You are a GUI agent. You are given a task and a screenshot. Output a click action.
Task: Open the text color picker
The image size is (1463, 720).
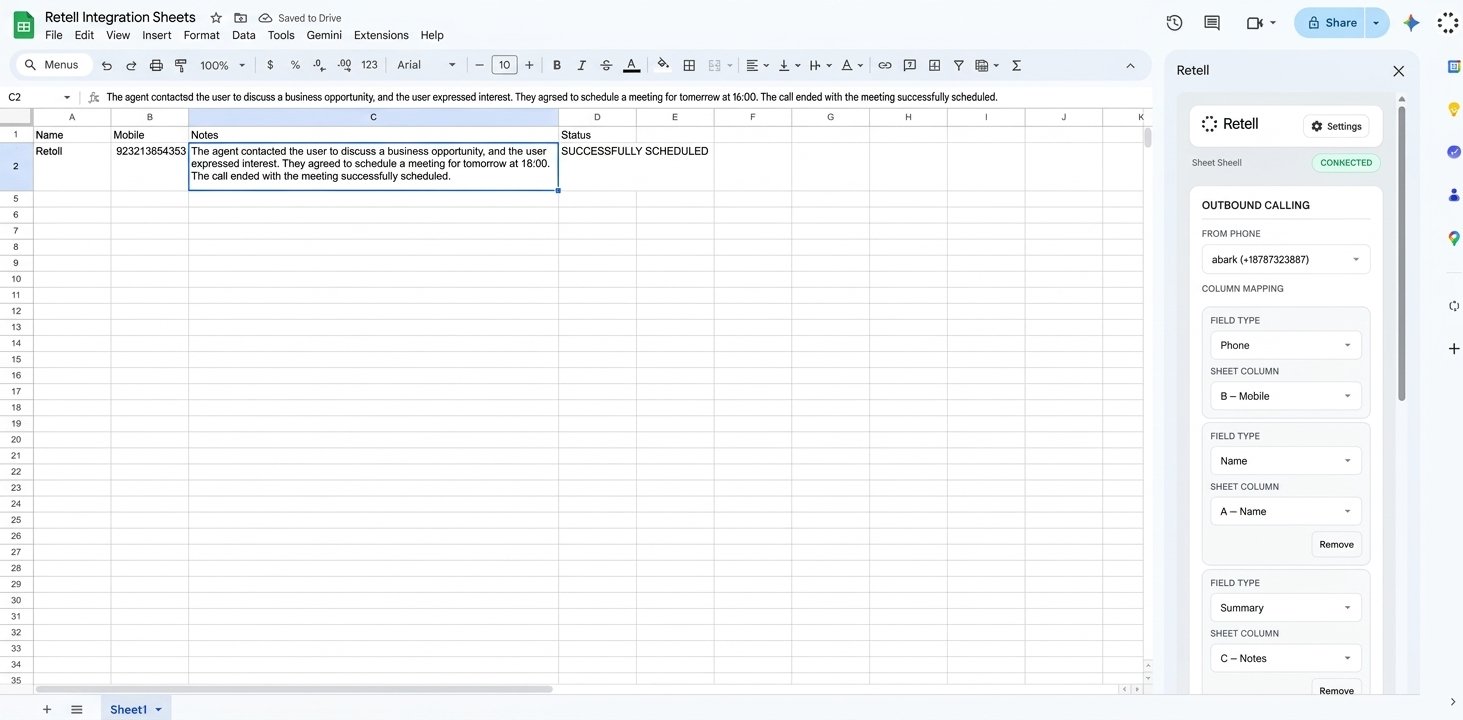pos(631,65)
